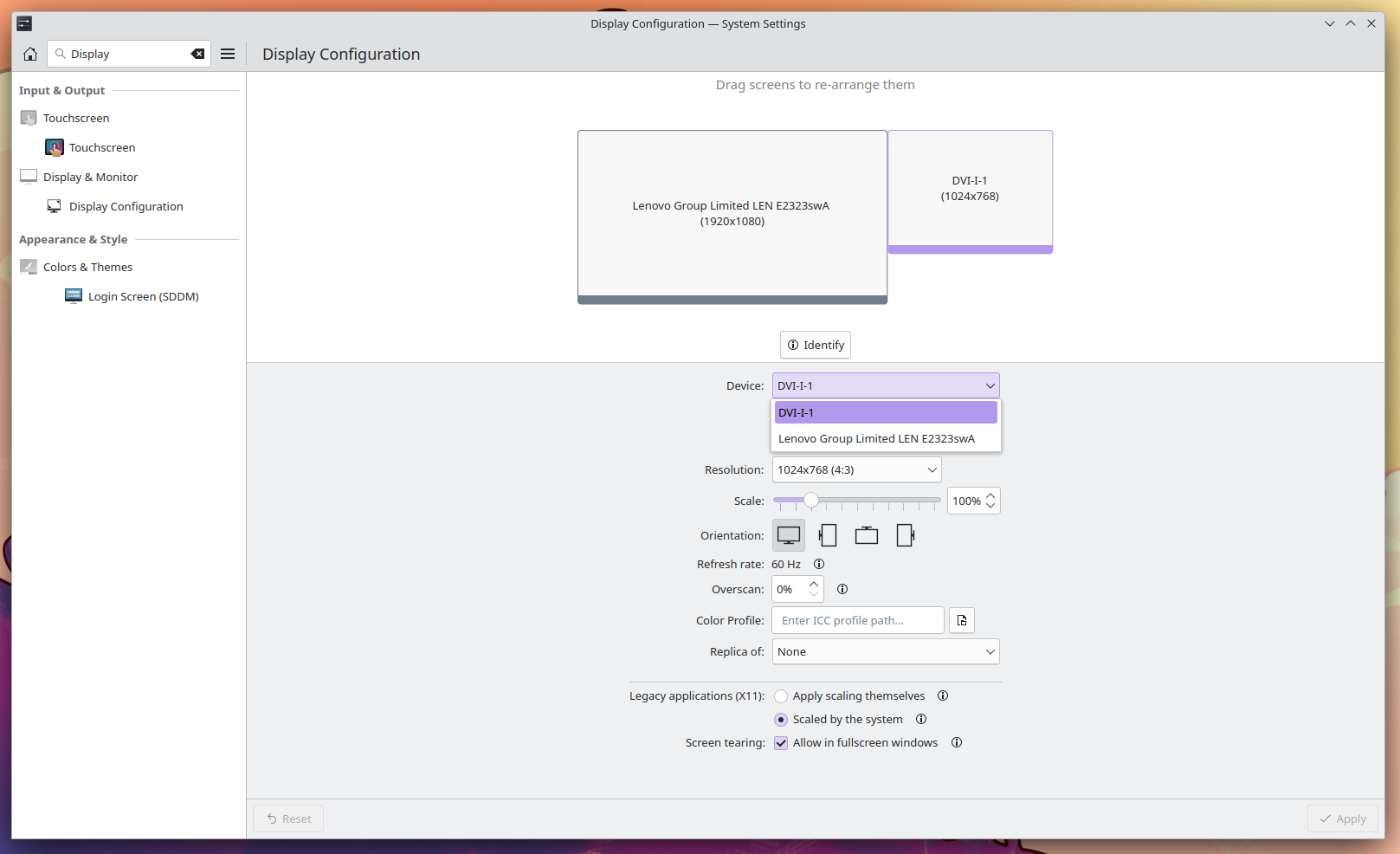This screenshot has width=1400, height=854.
Task: Open the hamburger menu
Action: tap(228, 54)
